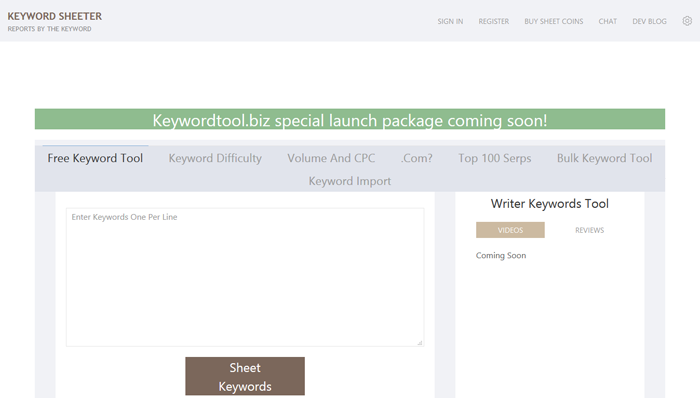Open the Volume And CPC tab
This screenshot has width=700, height=398.
pos(331,158)
